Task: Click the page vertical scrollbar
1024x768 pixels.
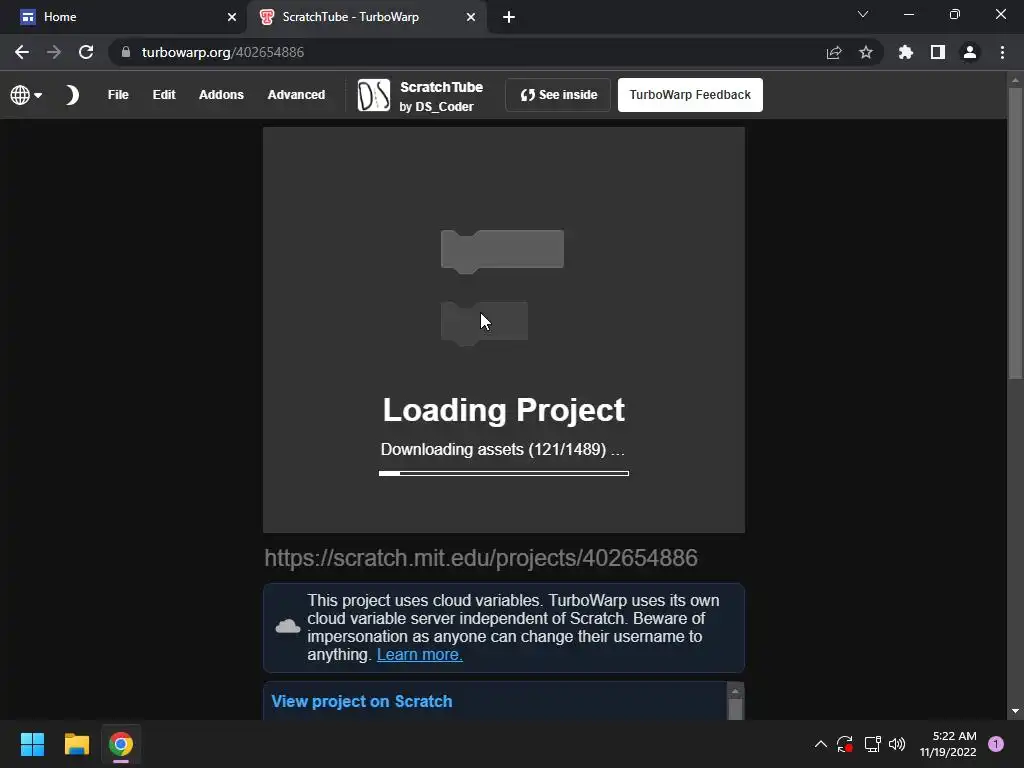Action: [1015, 232]
